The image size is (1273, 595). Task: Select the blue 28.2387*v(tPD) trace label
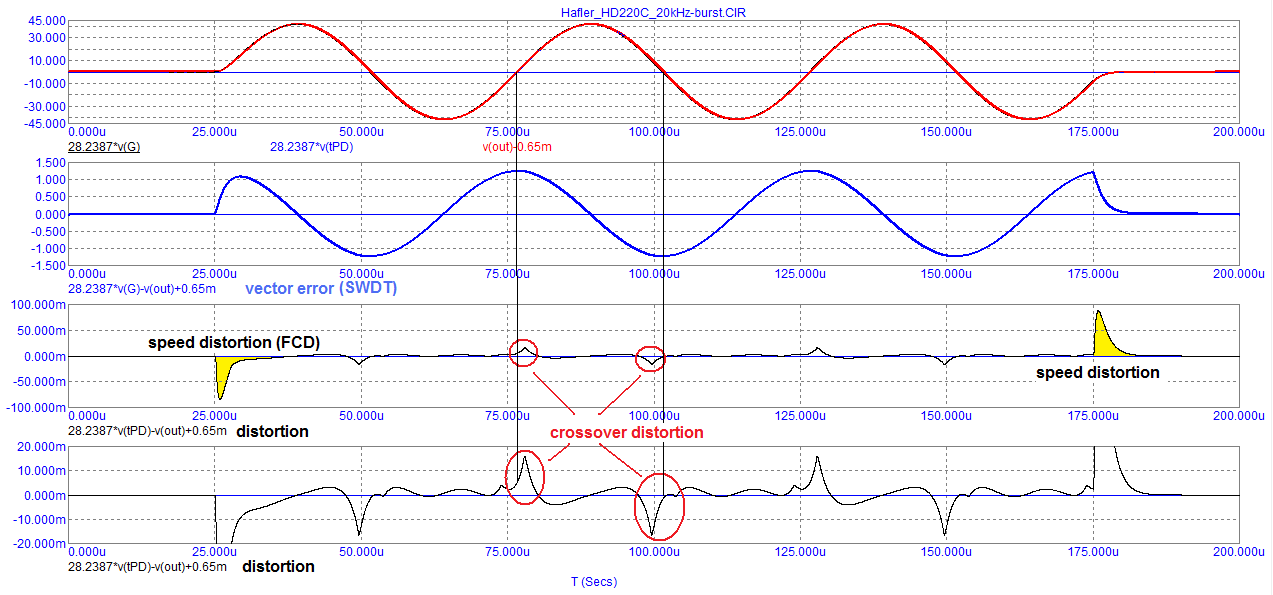pyautogui.click(x=311, y=146)
